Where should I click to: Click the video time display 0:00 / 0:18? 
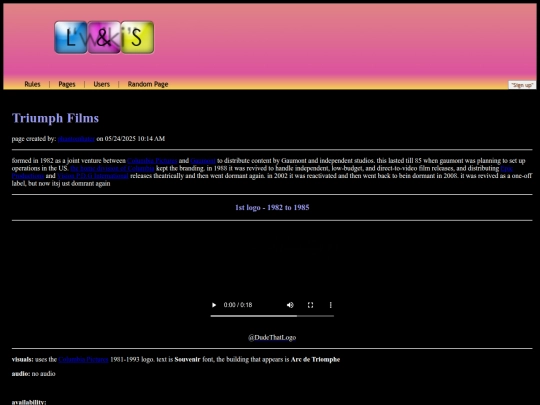click(x=238, y=305)
